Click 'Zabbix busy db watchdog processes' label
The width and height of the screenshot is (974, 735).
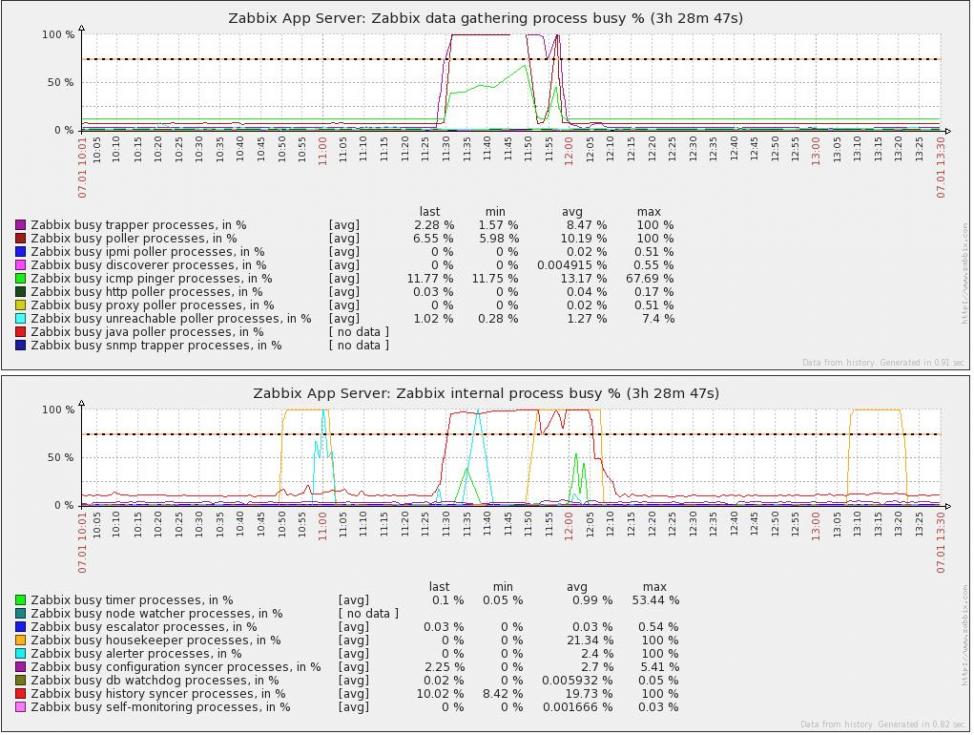coord(155,680)
